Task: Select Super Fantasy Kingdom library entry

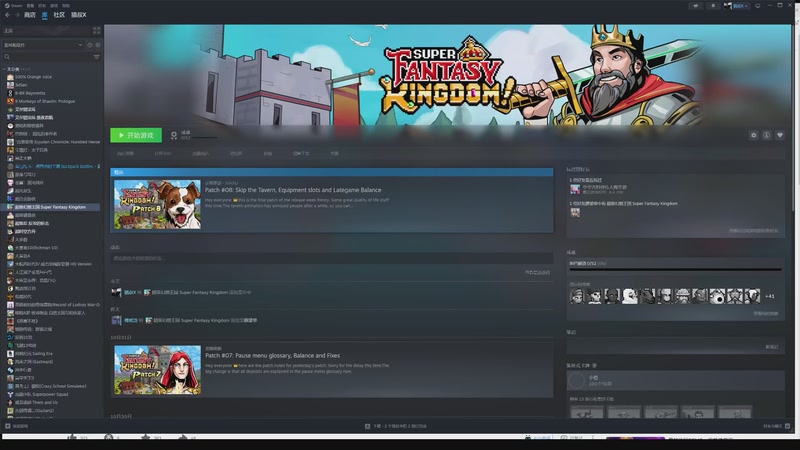Action: click(x=51, y=207)
